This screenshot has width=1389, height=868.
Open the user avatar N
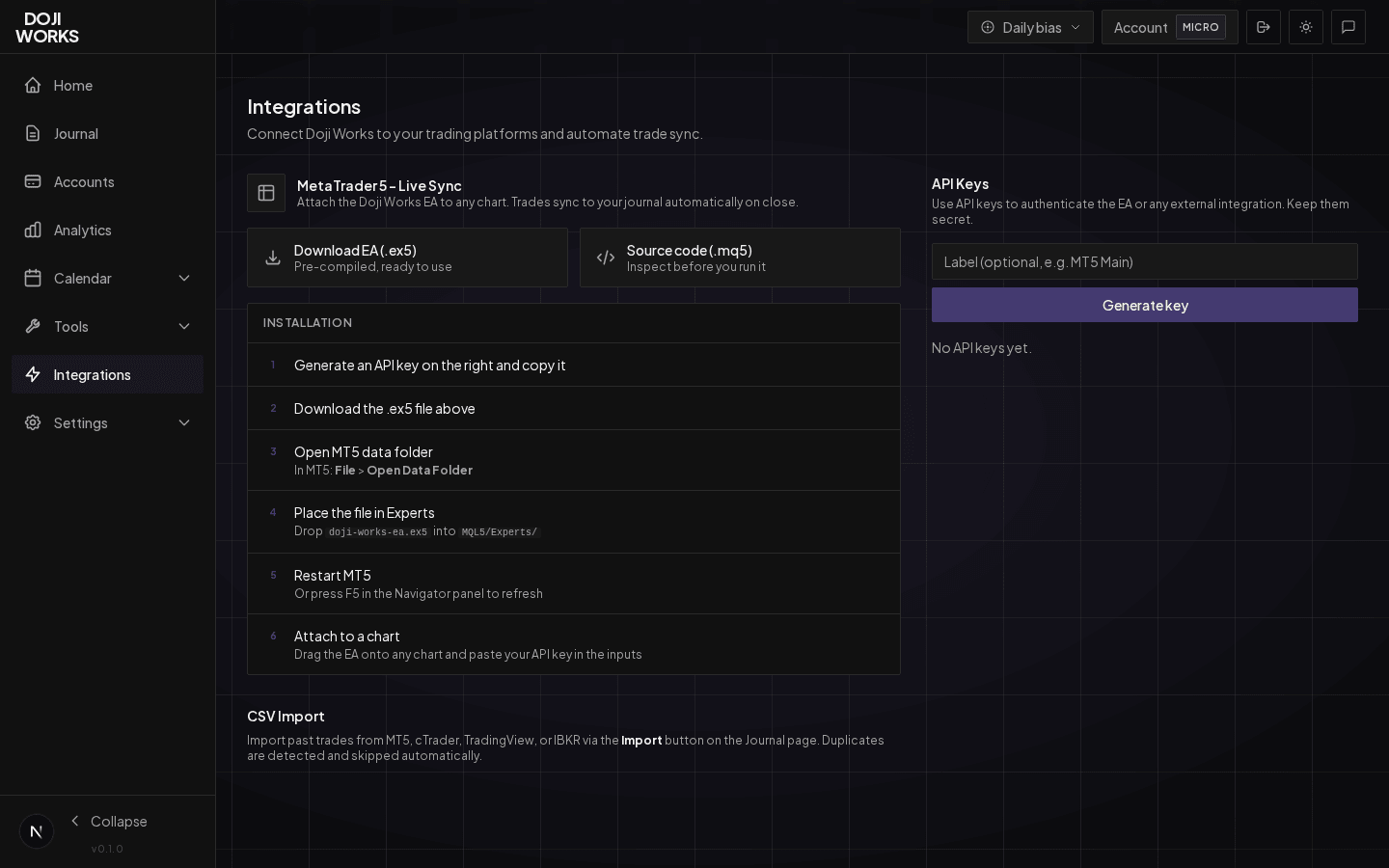[x=37, y=831]
